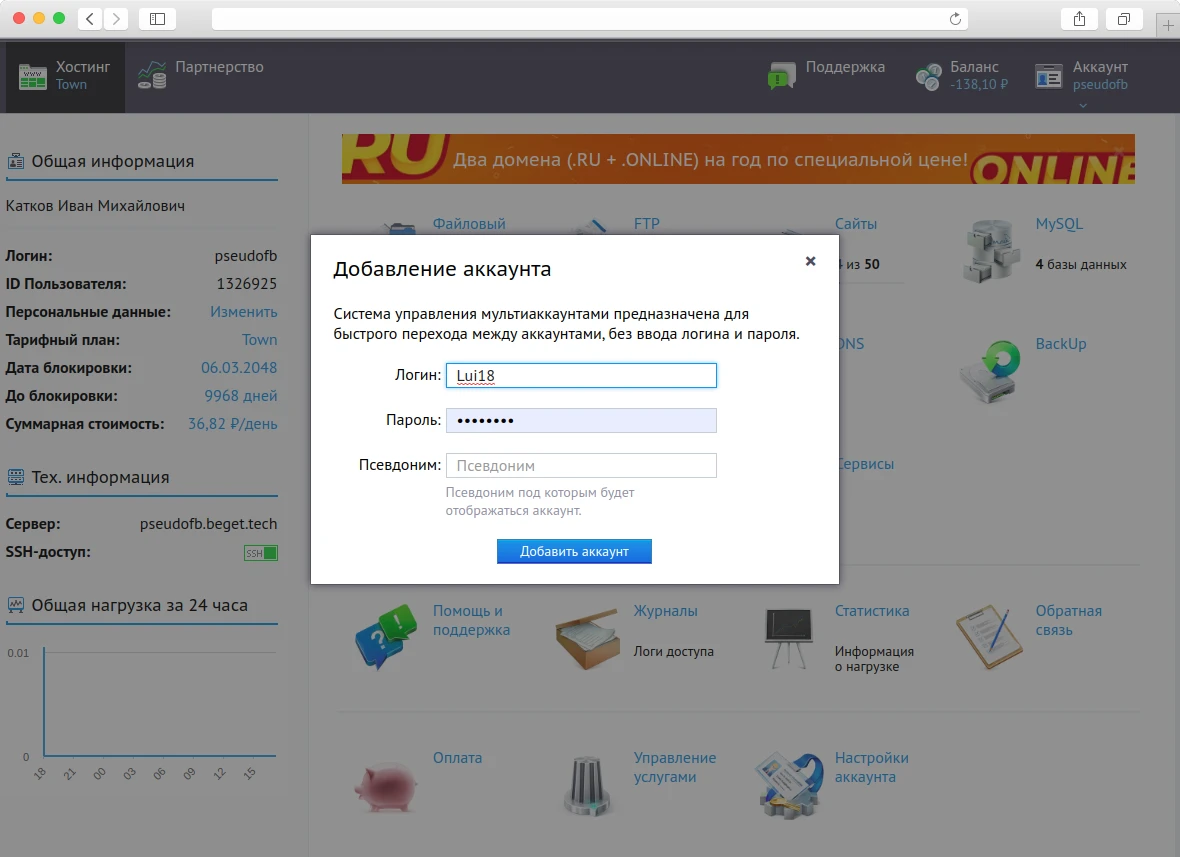Click the Настройки аккаунта settings icon

tap(790, 783)
